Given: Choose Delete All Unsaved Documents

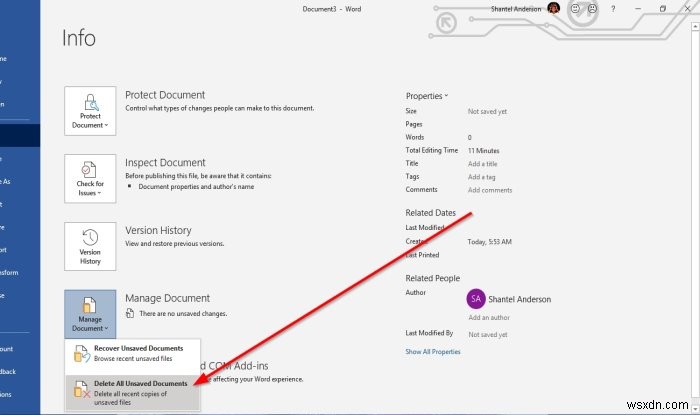Looking at the screenshot, I should pos(133,393).
